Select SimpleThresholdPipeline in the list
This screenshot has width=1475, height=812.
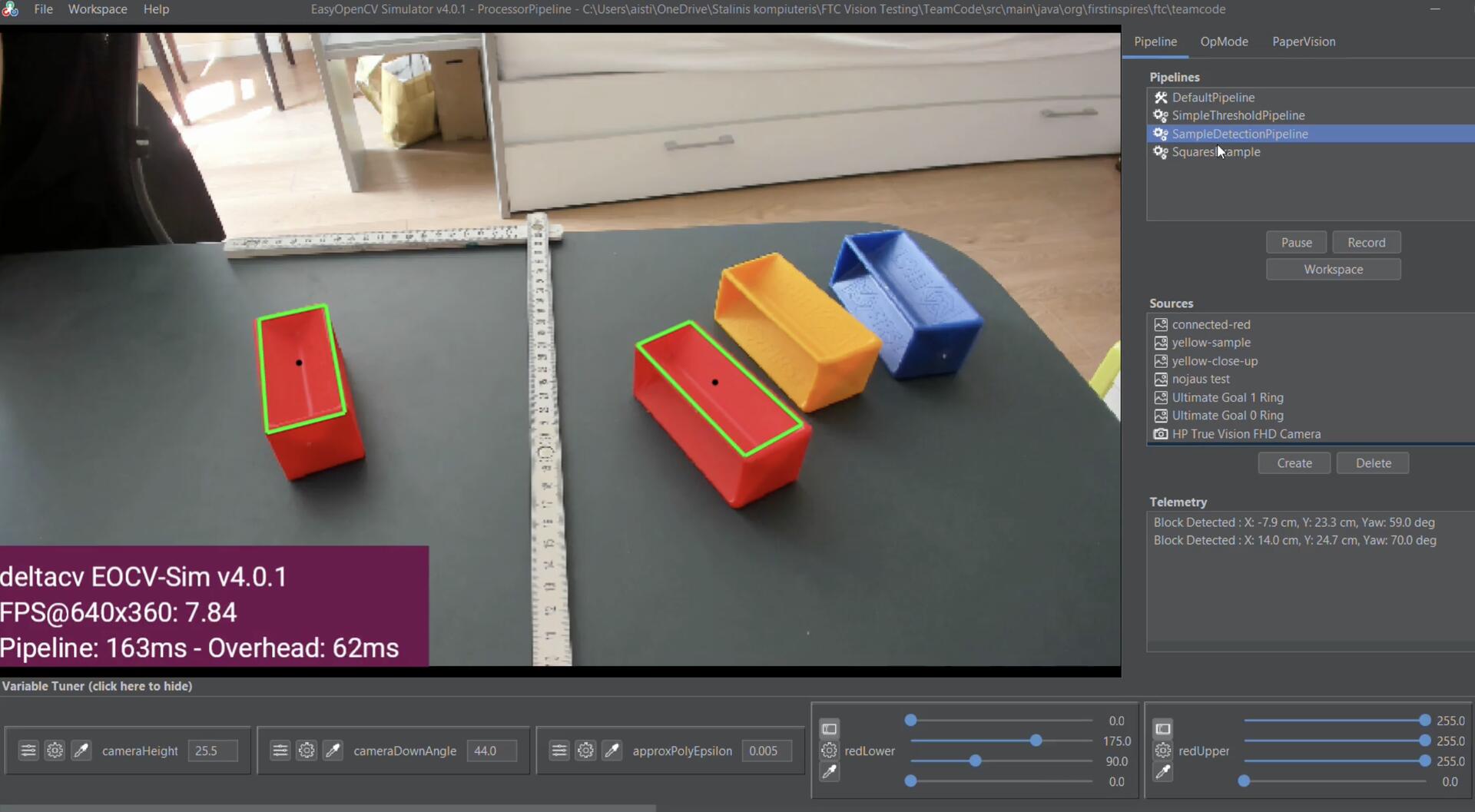click(x=1311, y=115)
